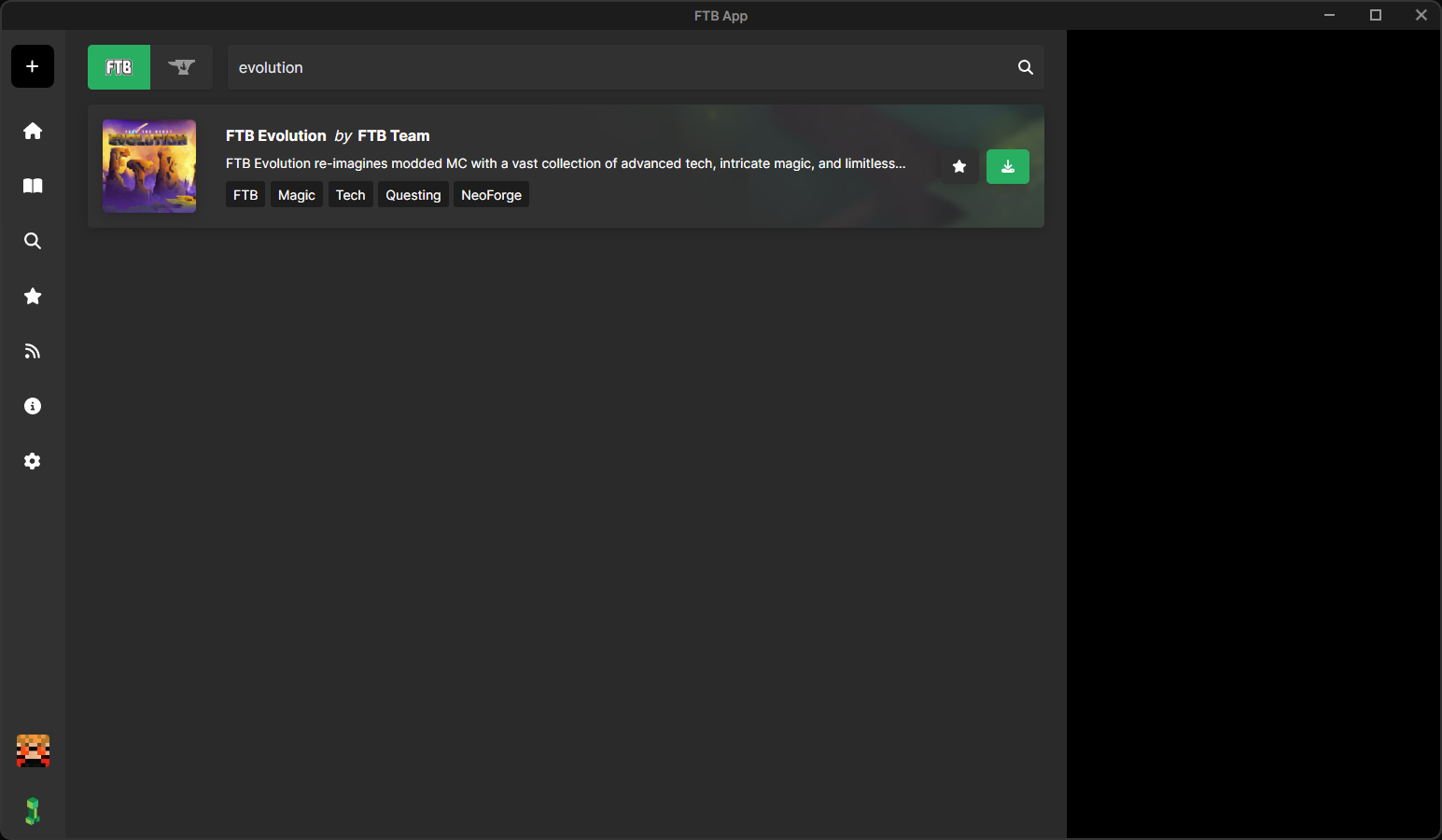Open the Featured star page in sidebar
The width and height of the screenshot is (1442, 840).
coord(33,296)
